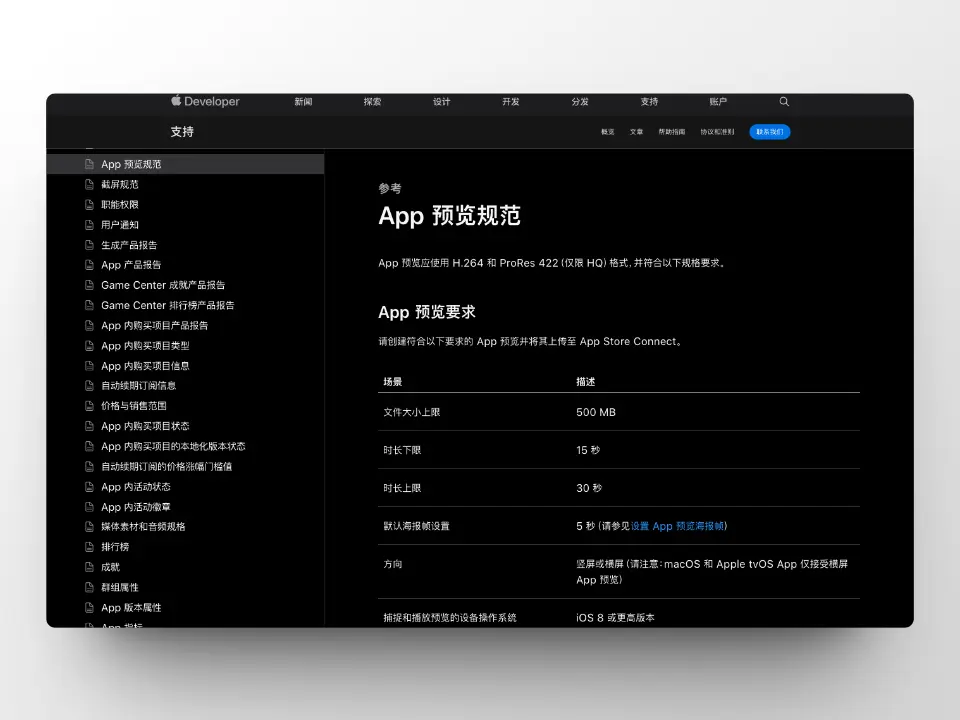This screenshot has width=960, height=720.
Task: Click the document icon beside 截屏规范
Action: point(89,185)
